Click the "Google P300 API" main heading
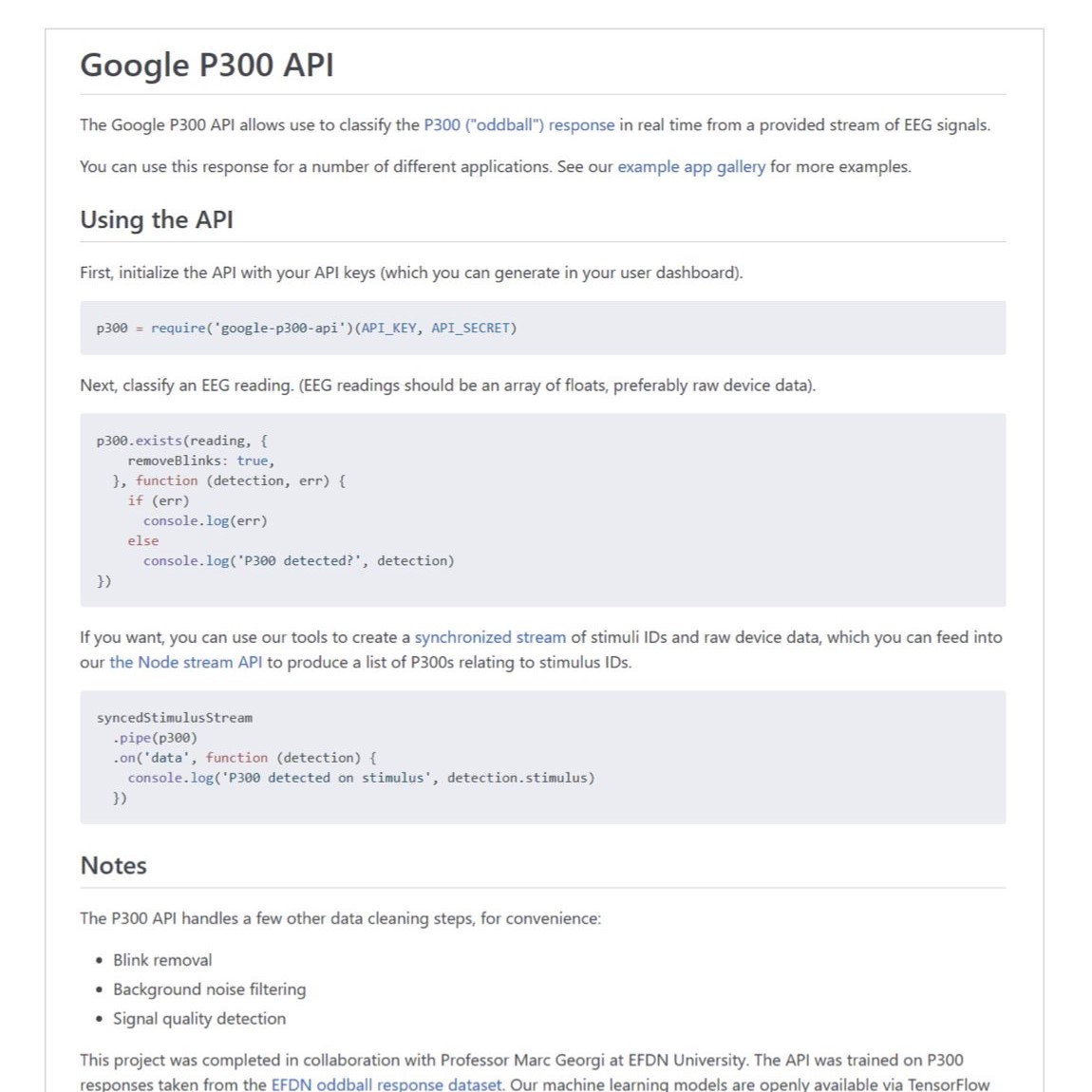Image resolution: width=1092 pixels, height=1092 pixels. point(207,66)
